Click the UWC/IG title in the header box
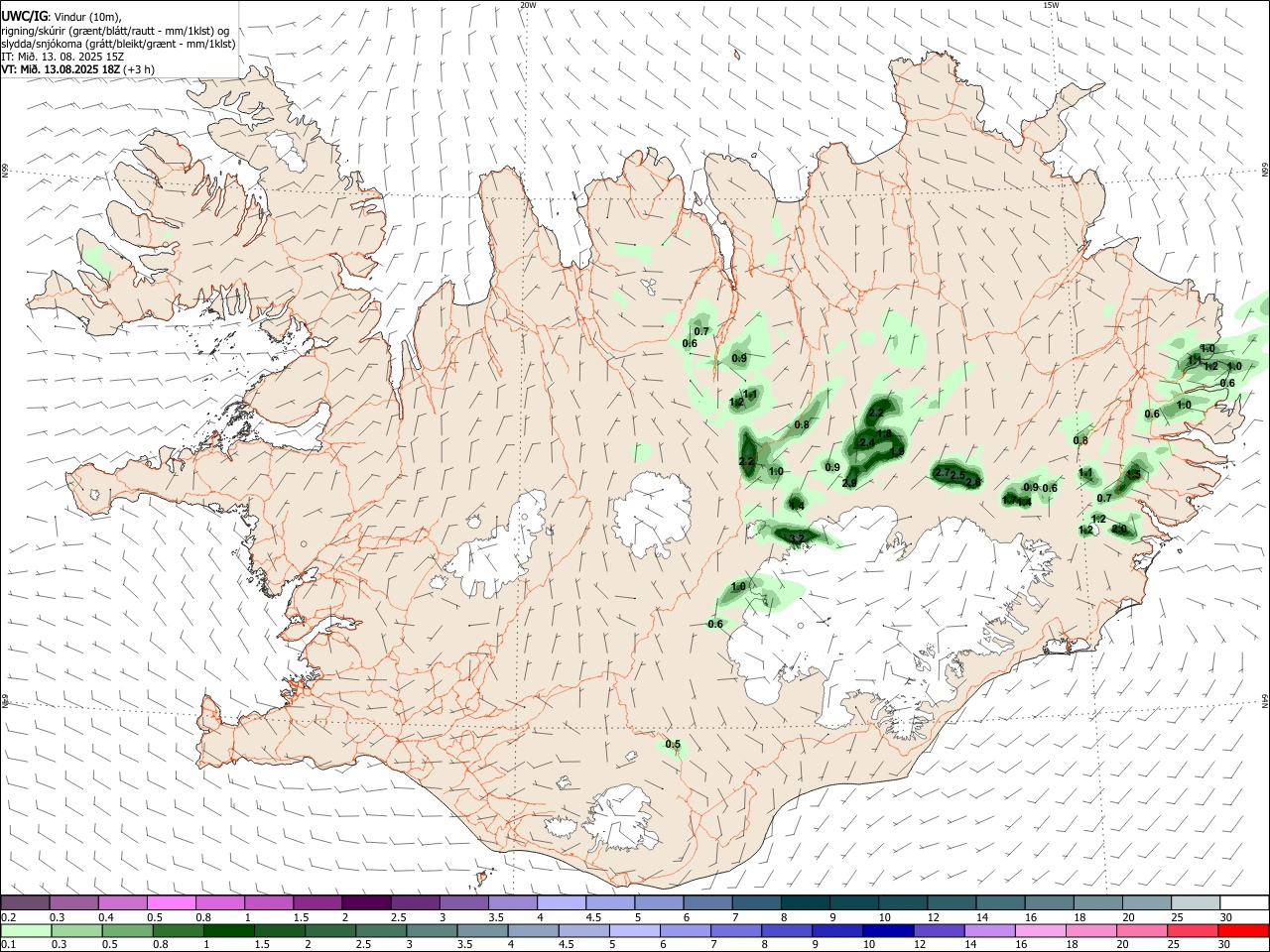Screen dimensions: 1270x952 pyautogui.click(x=24, y=16)
